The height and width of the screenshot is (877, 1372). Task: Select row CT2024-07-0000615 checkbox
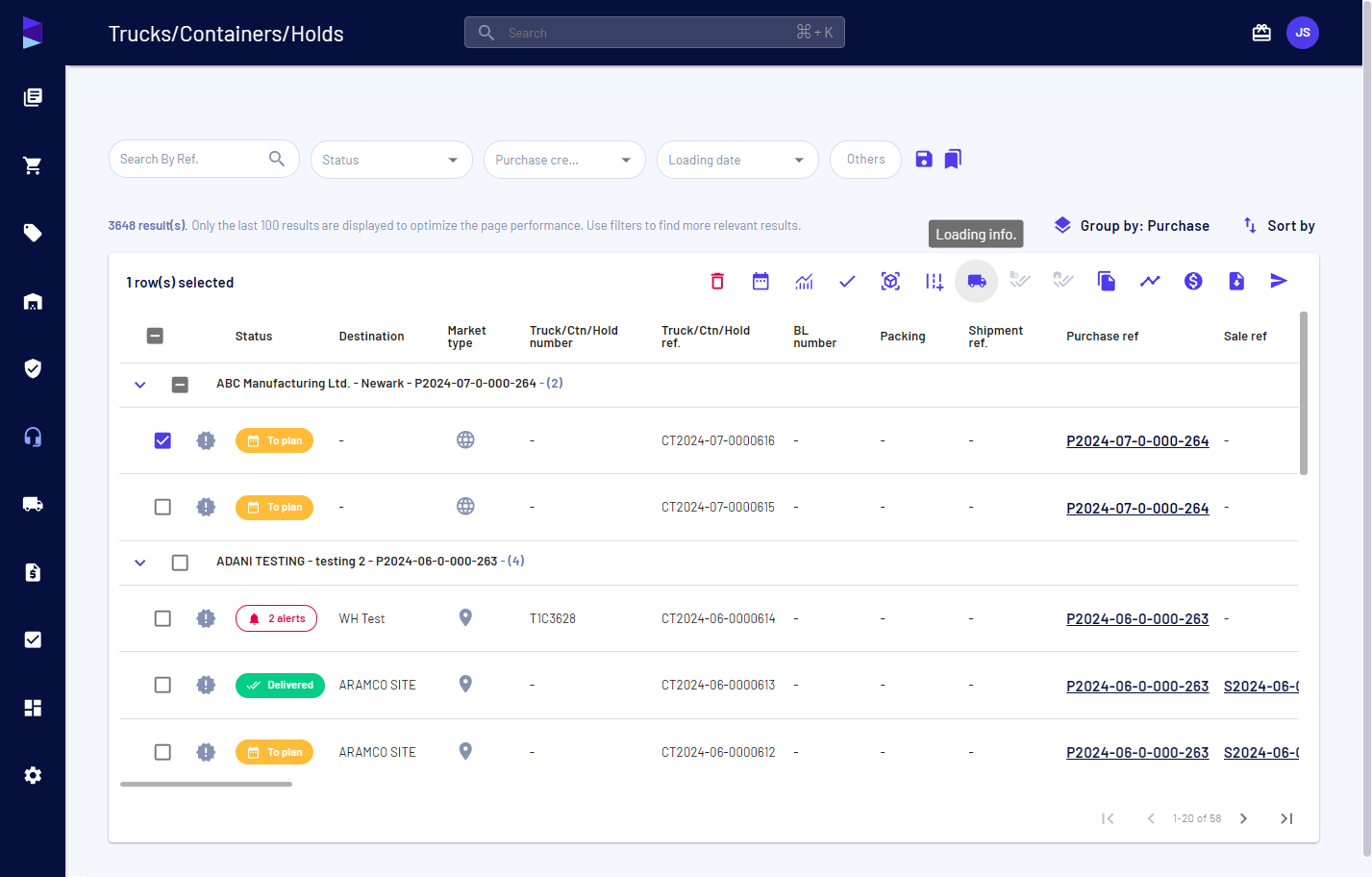click(x=162, y=507)
